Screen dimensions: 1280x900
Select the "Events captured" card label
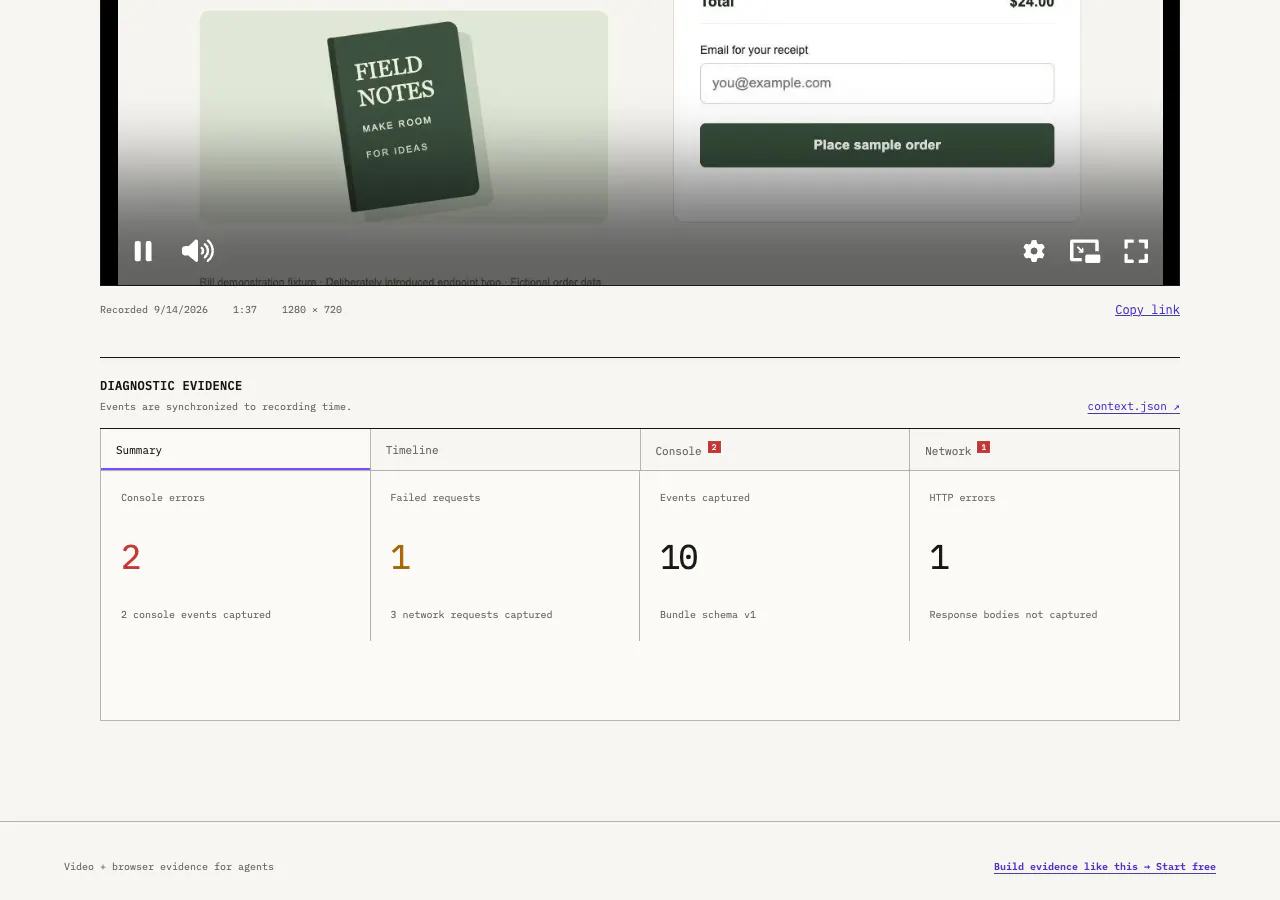point(705,498)
